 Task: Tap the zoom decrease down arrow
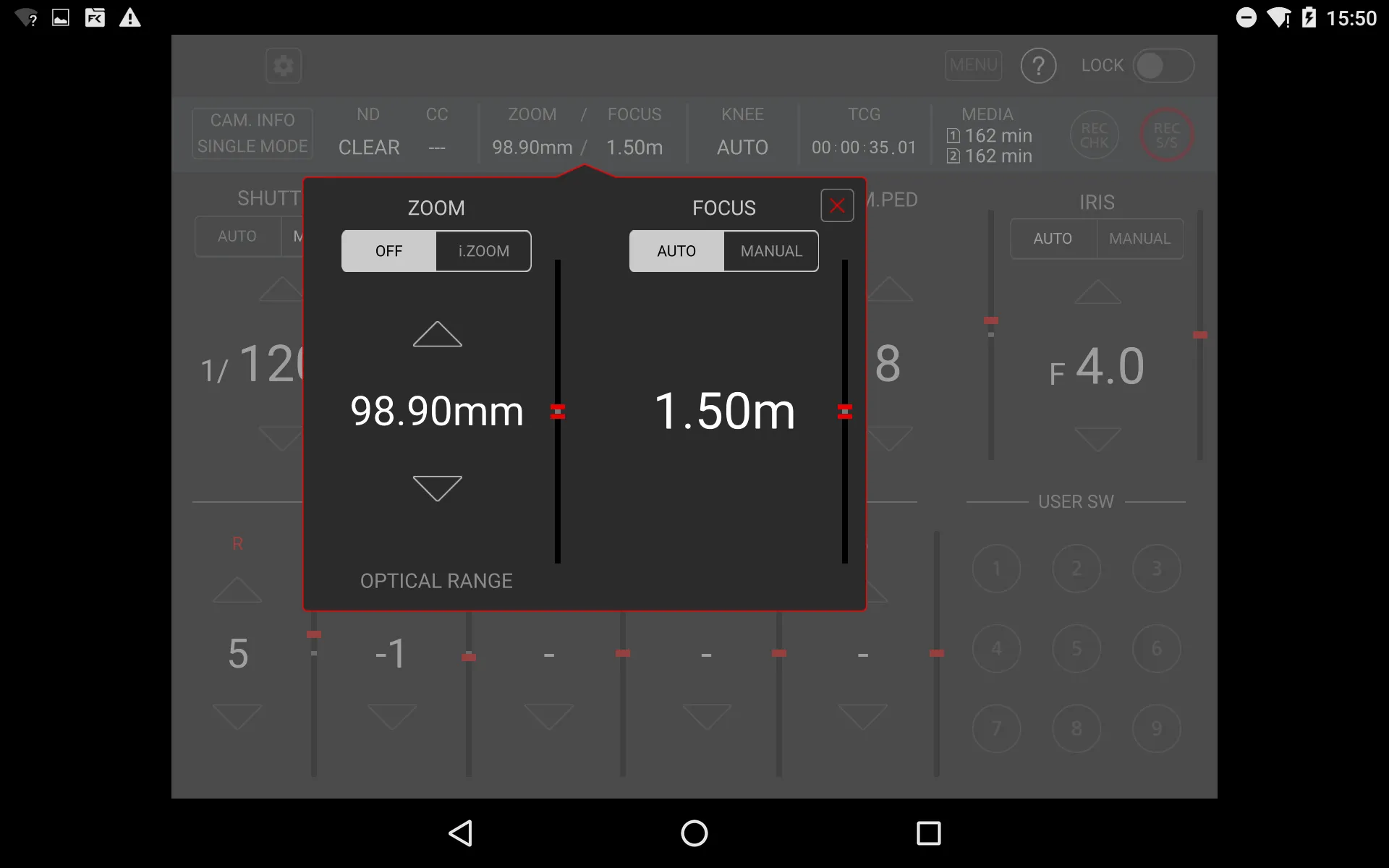[x=437, y=488]
